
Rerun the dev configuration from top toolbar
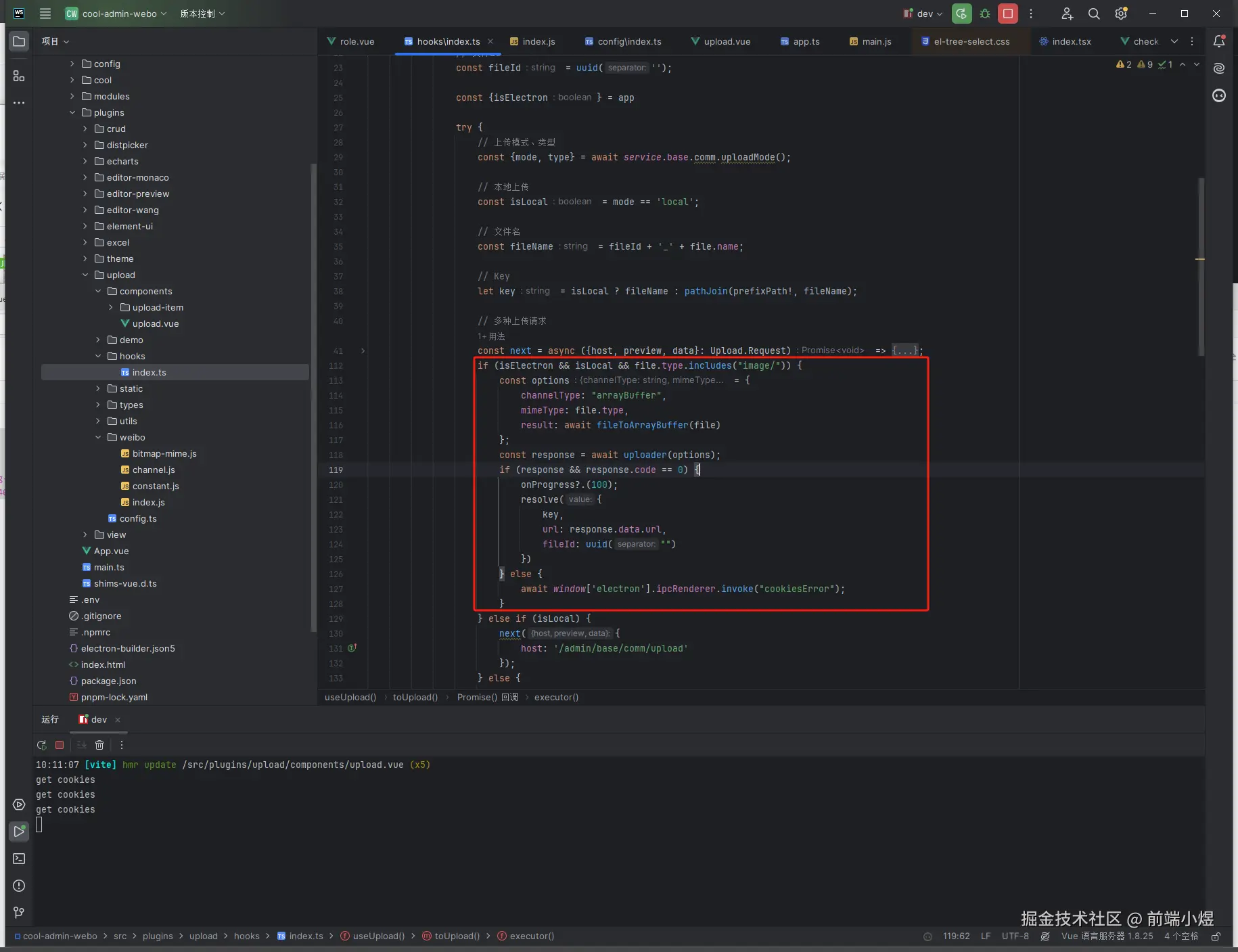tap(961, 14)
